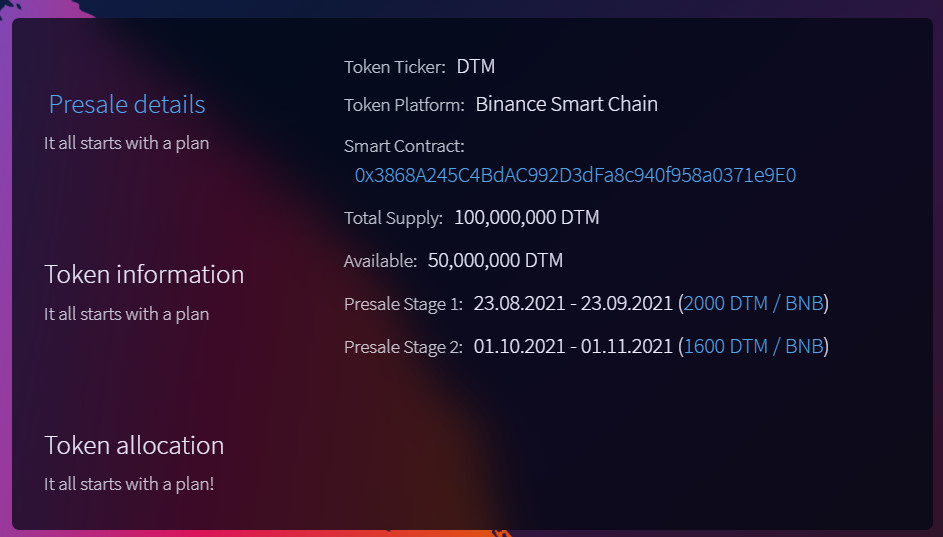Click the subtitle under Token information

[127, 314]
